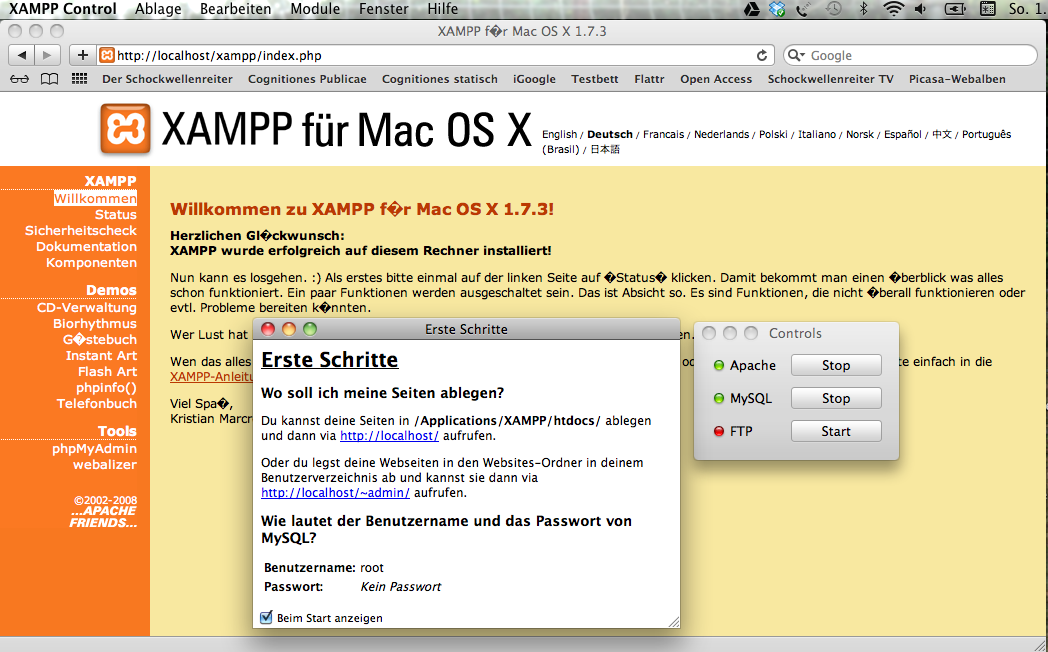This screenshot has width=1048, height=652.
Task: Click the Google search field
Action: click(x=910, y=55)
